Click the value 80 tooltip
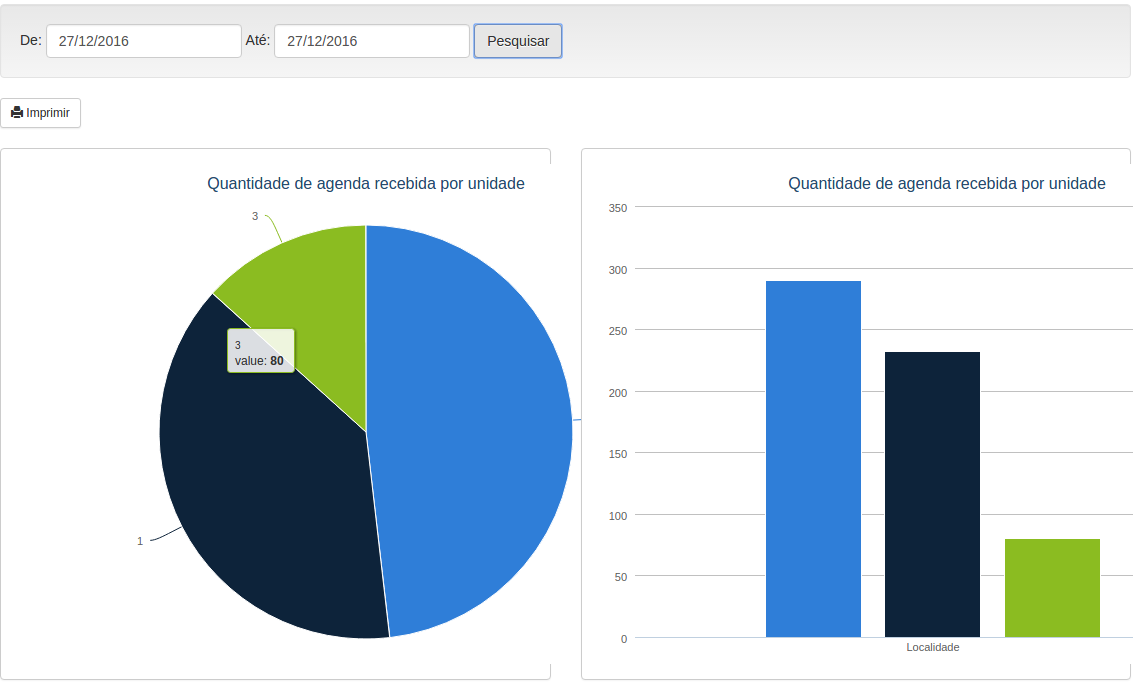 (260, 352)
